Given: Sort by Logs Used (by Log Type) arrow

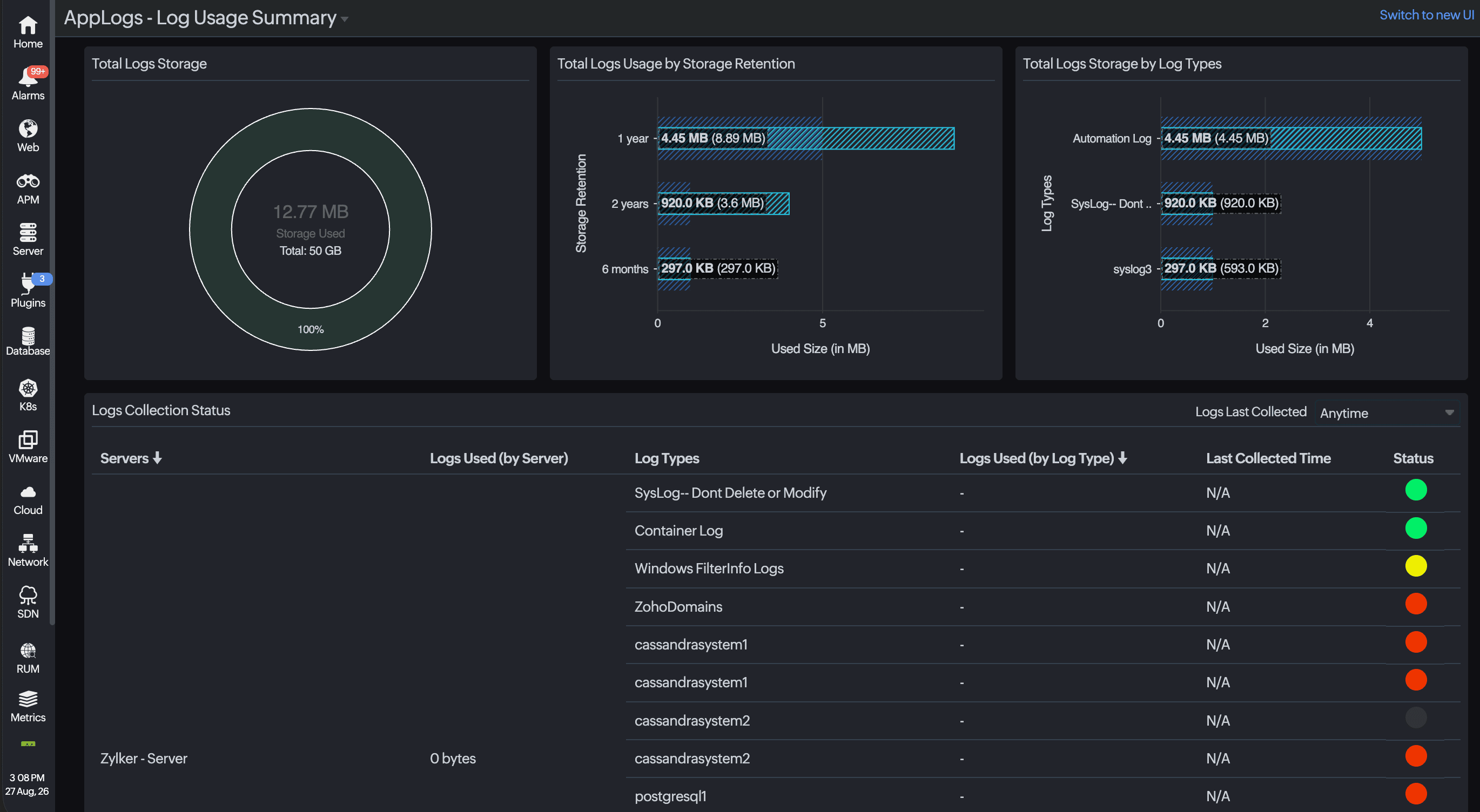Looking at the screenshot, I should tap(1122, 458).
